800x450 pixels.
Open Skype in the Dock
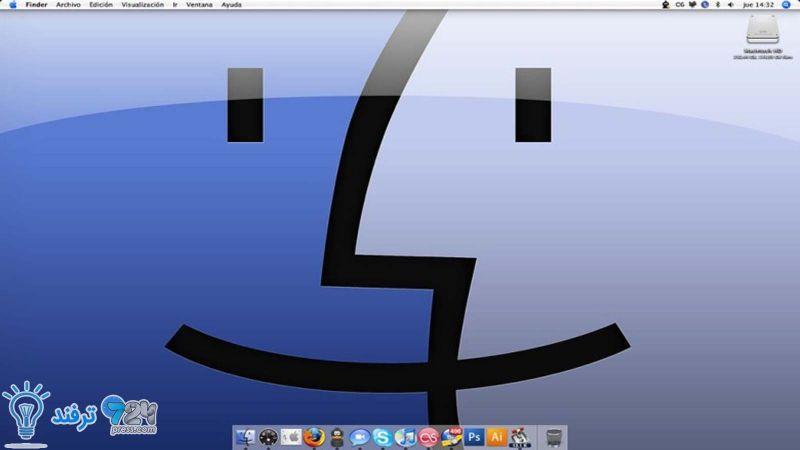pyautogui.click(x=383, y=437)
